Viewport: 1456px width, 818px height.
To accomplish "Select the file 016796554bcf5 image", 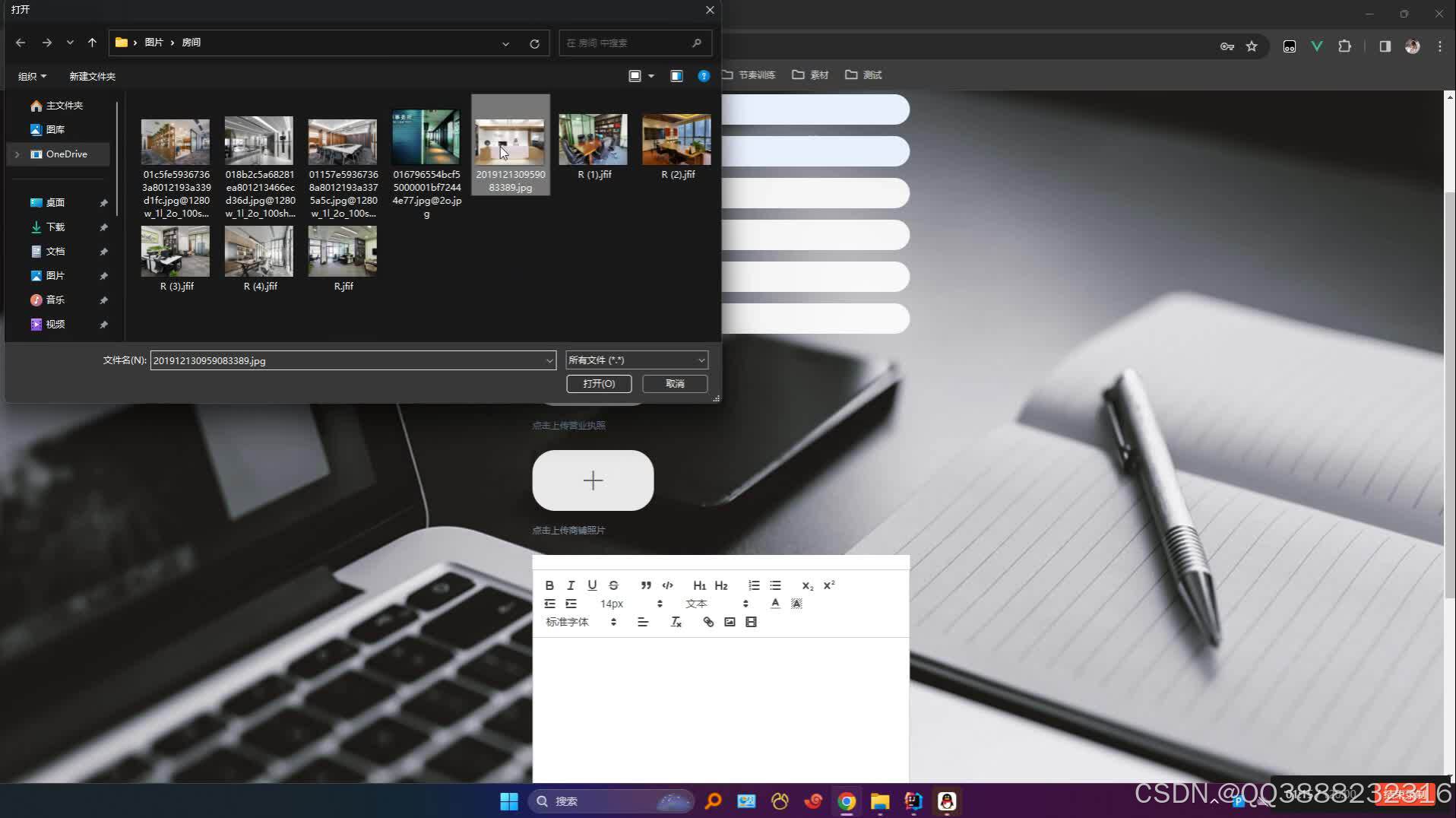I will coord(426,138).
